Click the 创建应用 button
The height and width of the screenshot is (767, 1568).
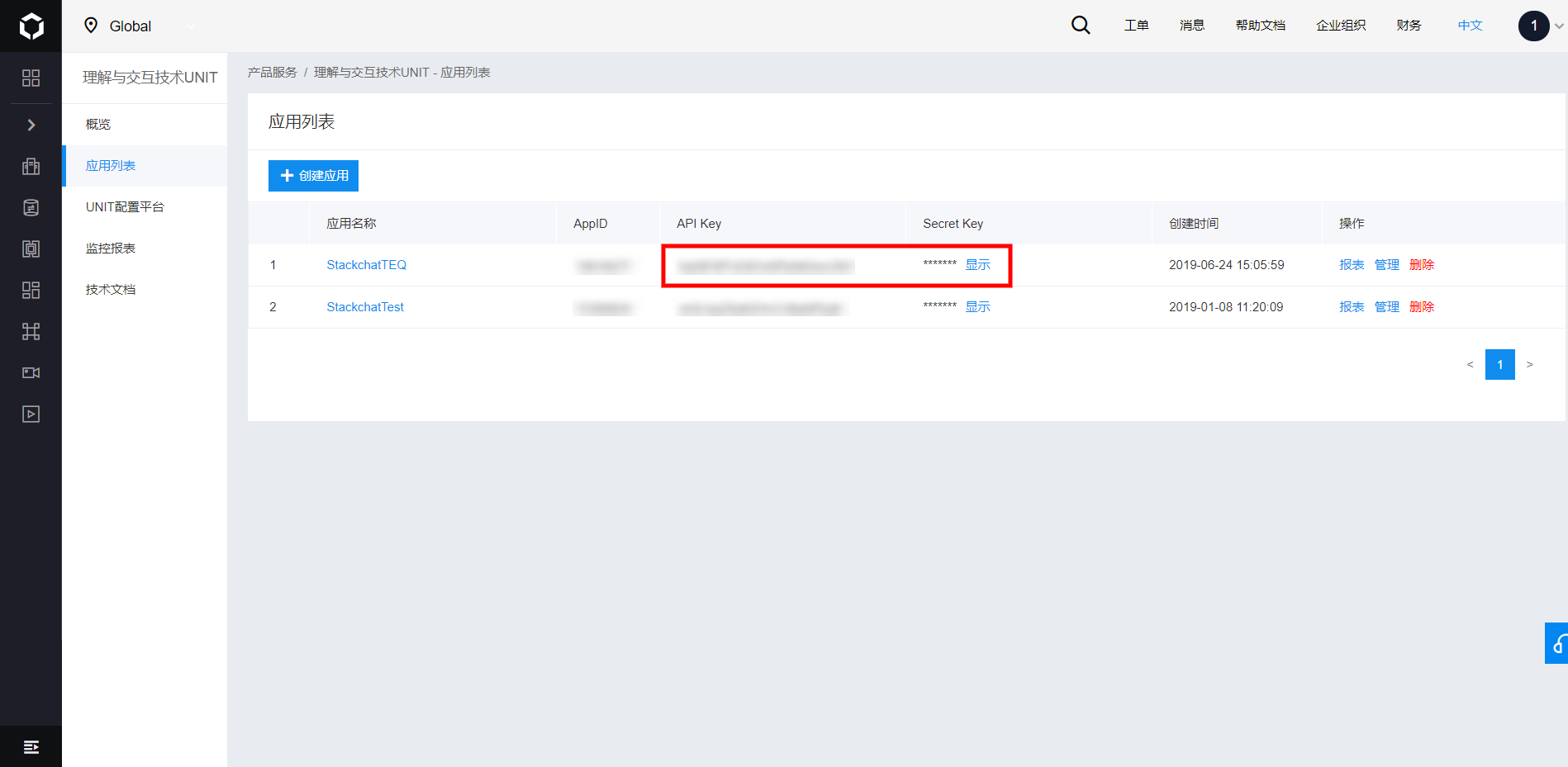click(x=313, y=176)
